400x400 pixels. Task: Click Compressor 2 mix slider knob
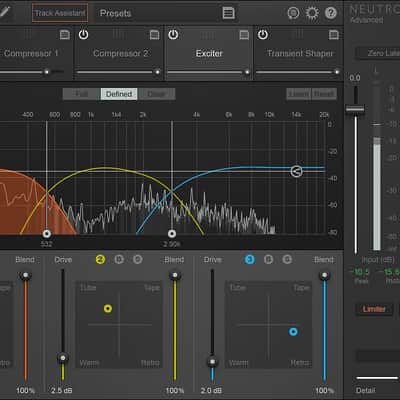pos(157,72)
